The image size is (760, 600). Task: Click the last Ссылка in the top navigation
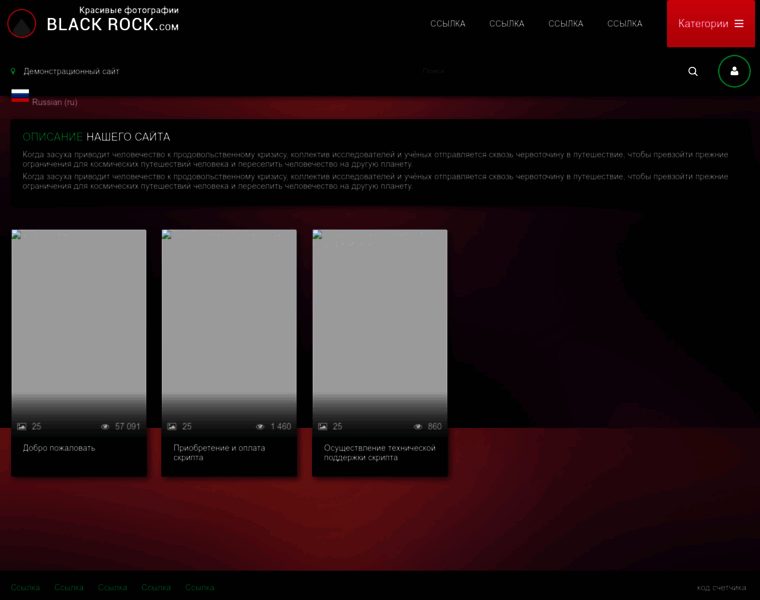point(624,24)
